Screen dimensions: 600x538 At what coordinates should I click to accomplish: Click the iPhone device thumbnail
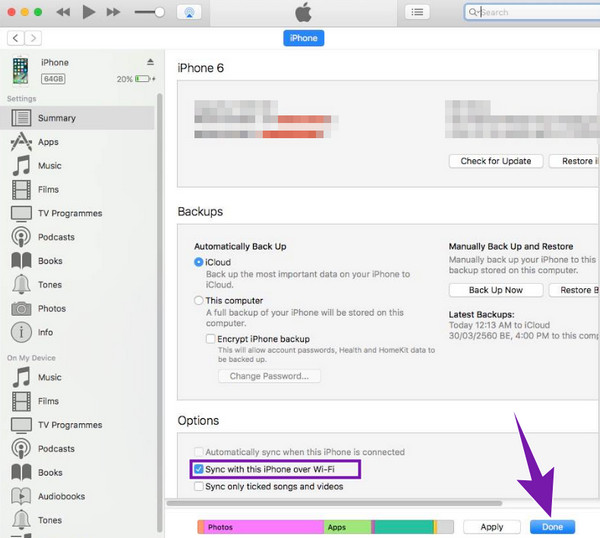click(x=20, y=71)
